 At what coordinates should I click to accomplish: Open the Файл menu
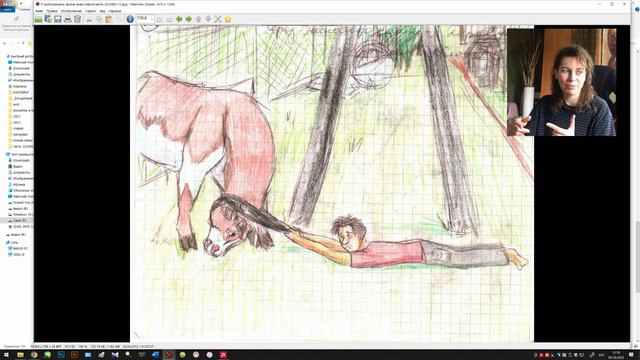(x=39, y=11)
